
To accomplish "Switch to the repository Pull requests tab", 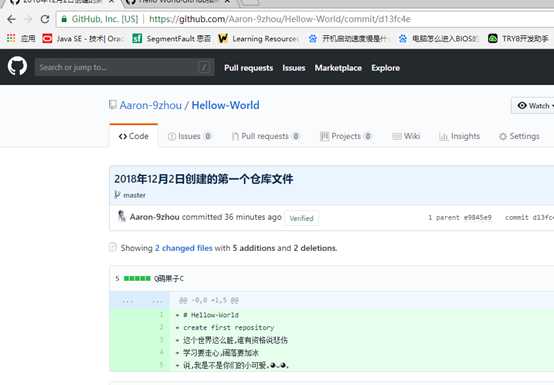I will coord(265,136).
